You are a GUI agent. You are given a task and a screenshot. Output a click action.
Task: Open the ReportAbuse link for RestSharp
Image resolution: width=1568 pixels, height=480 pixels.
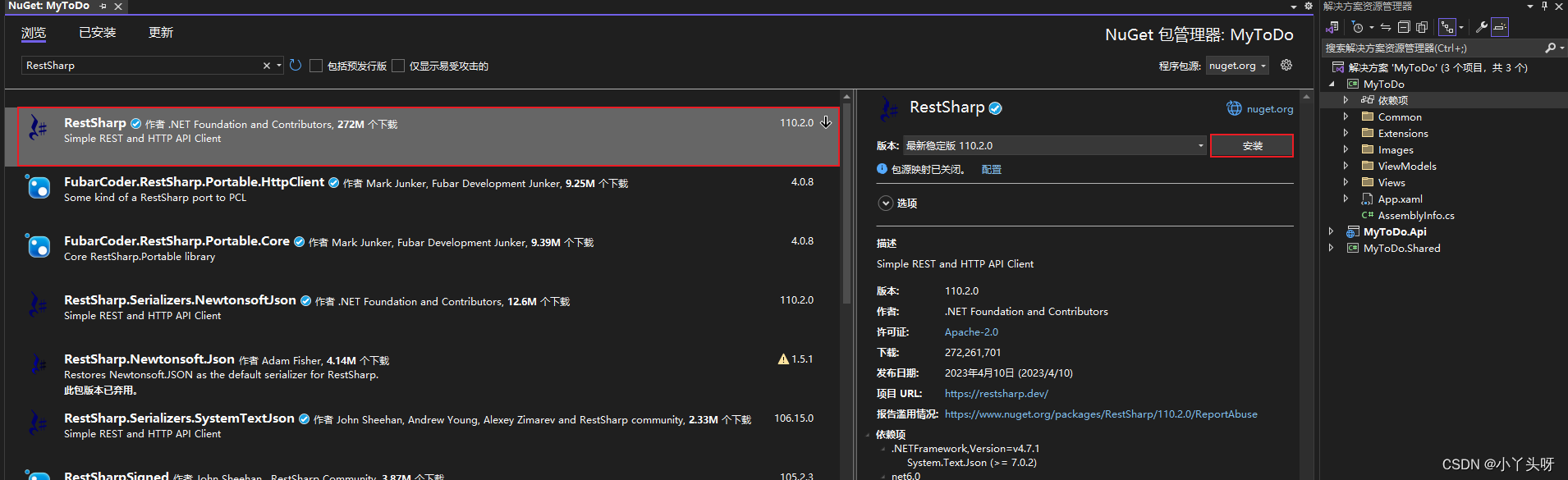(1101, 414)
